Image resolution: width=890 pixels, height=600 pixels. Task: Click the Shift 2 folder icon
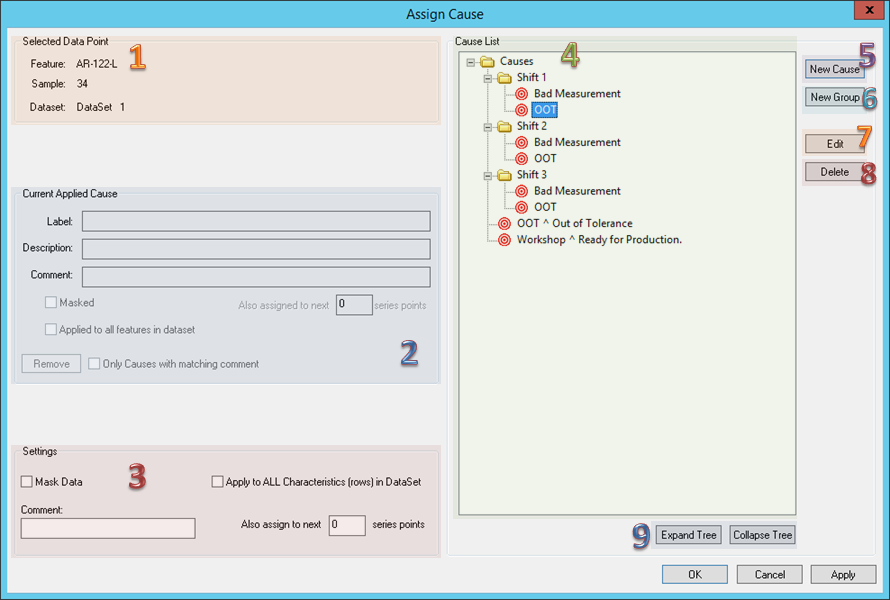tap(504, 127)
